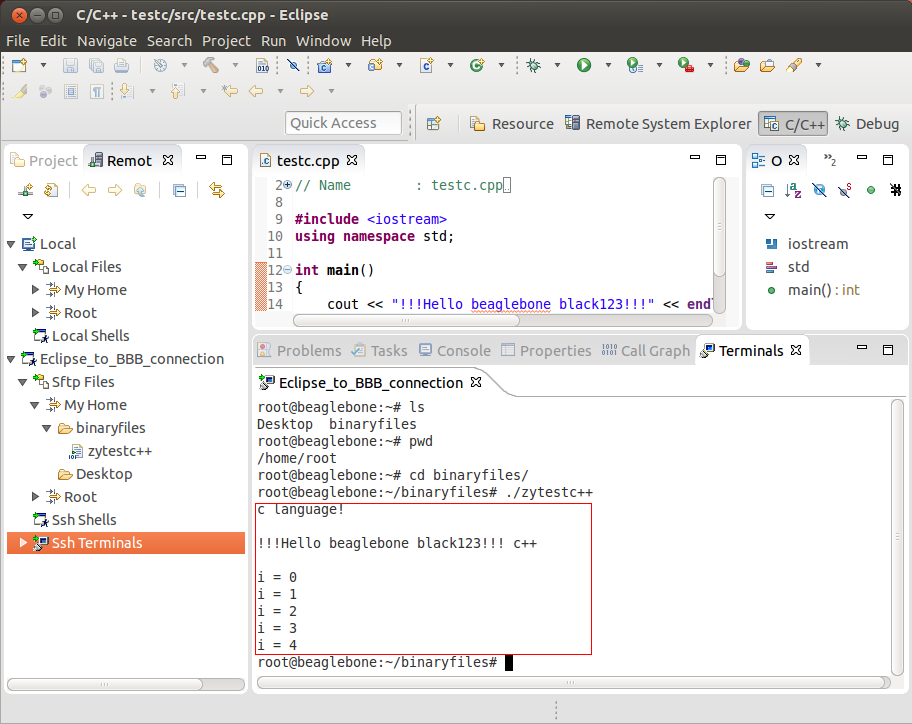
Task: Toggle Hide Fields filter in Outline view
Action: (x=819, y=190)
